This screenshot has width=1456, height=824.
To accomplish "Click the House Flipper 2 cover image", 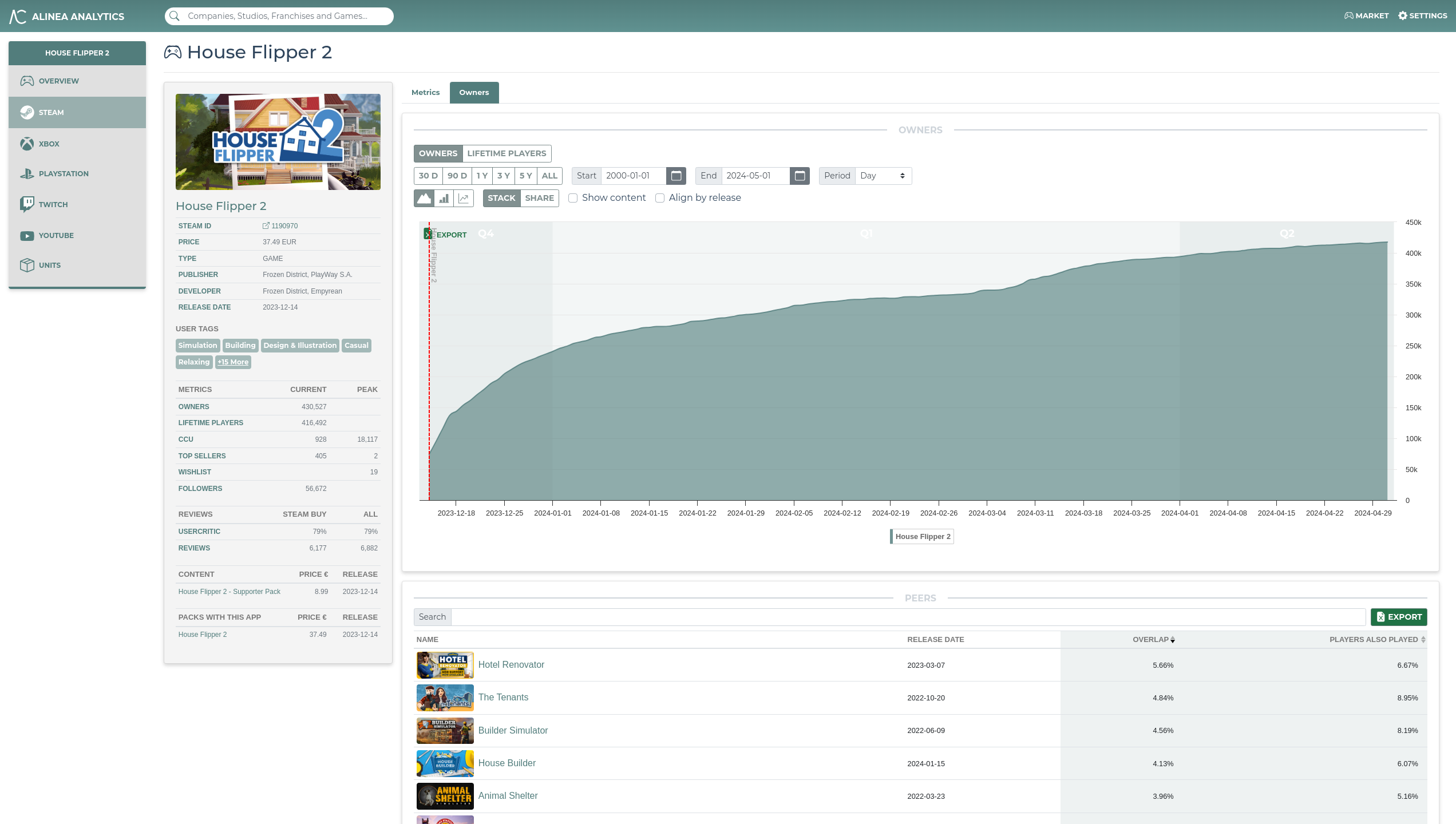I will coord(278,142).
